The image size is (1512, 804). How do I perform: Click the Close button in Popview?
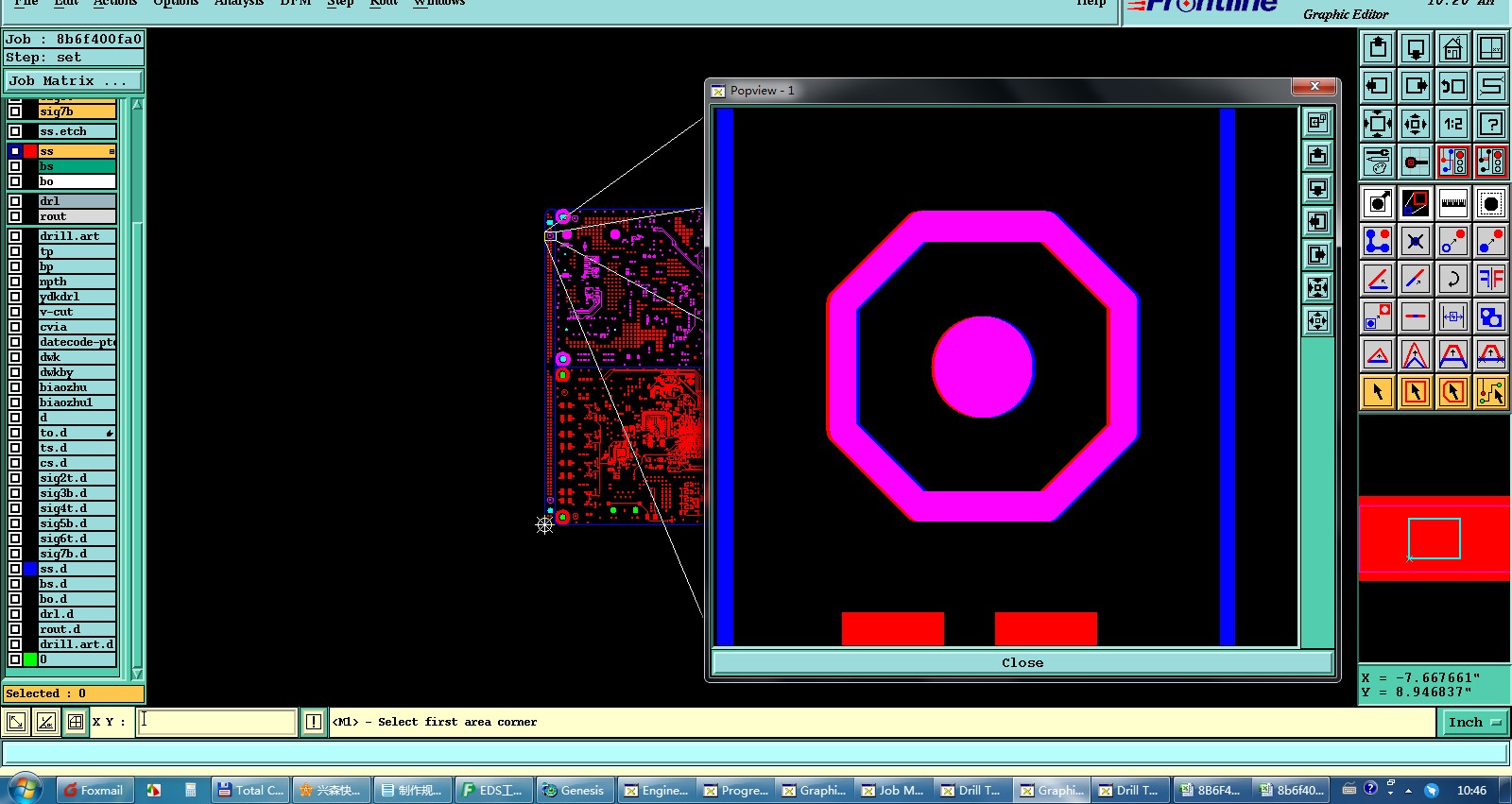(x=1022, y=662)
